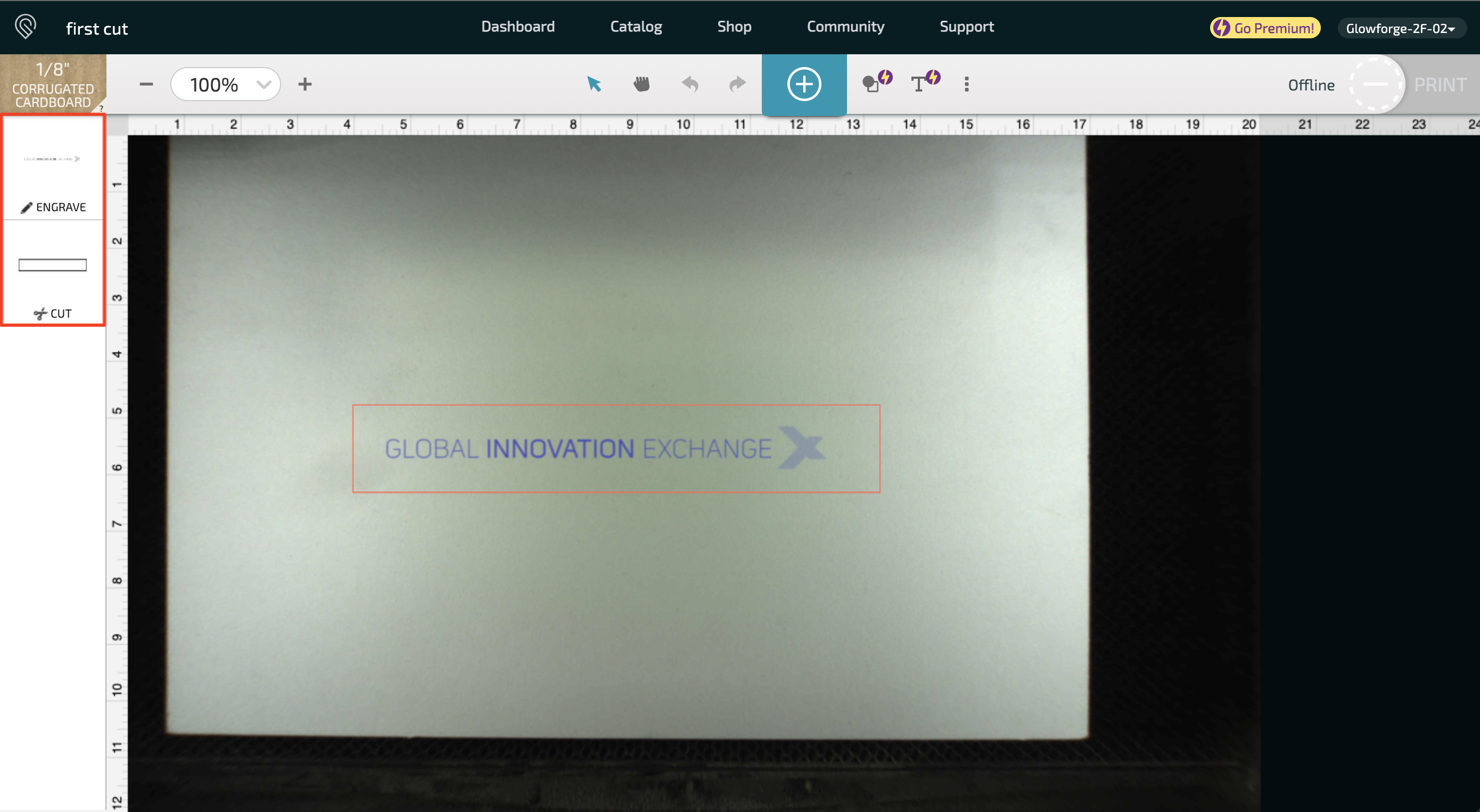
Task: Choose the Pan hand tool
Action: point(642,85)
